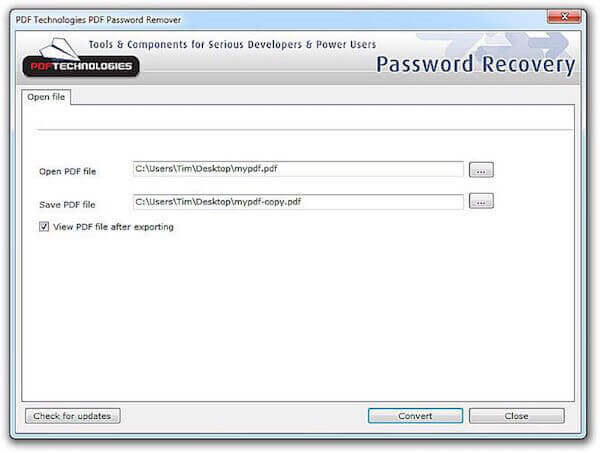Click Check for updates button

(x=73, y=416)
